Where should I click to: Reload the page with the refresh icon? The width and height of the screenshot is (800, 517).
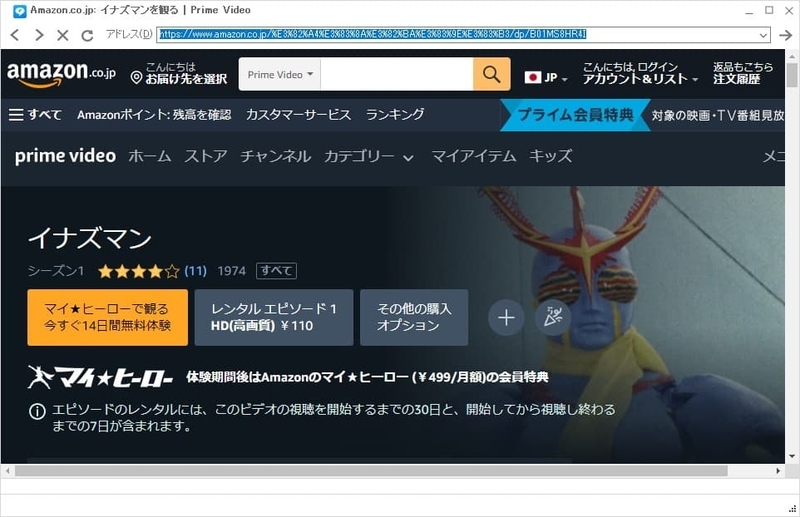point(87,35)
